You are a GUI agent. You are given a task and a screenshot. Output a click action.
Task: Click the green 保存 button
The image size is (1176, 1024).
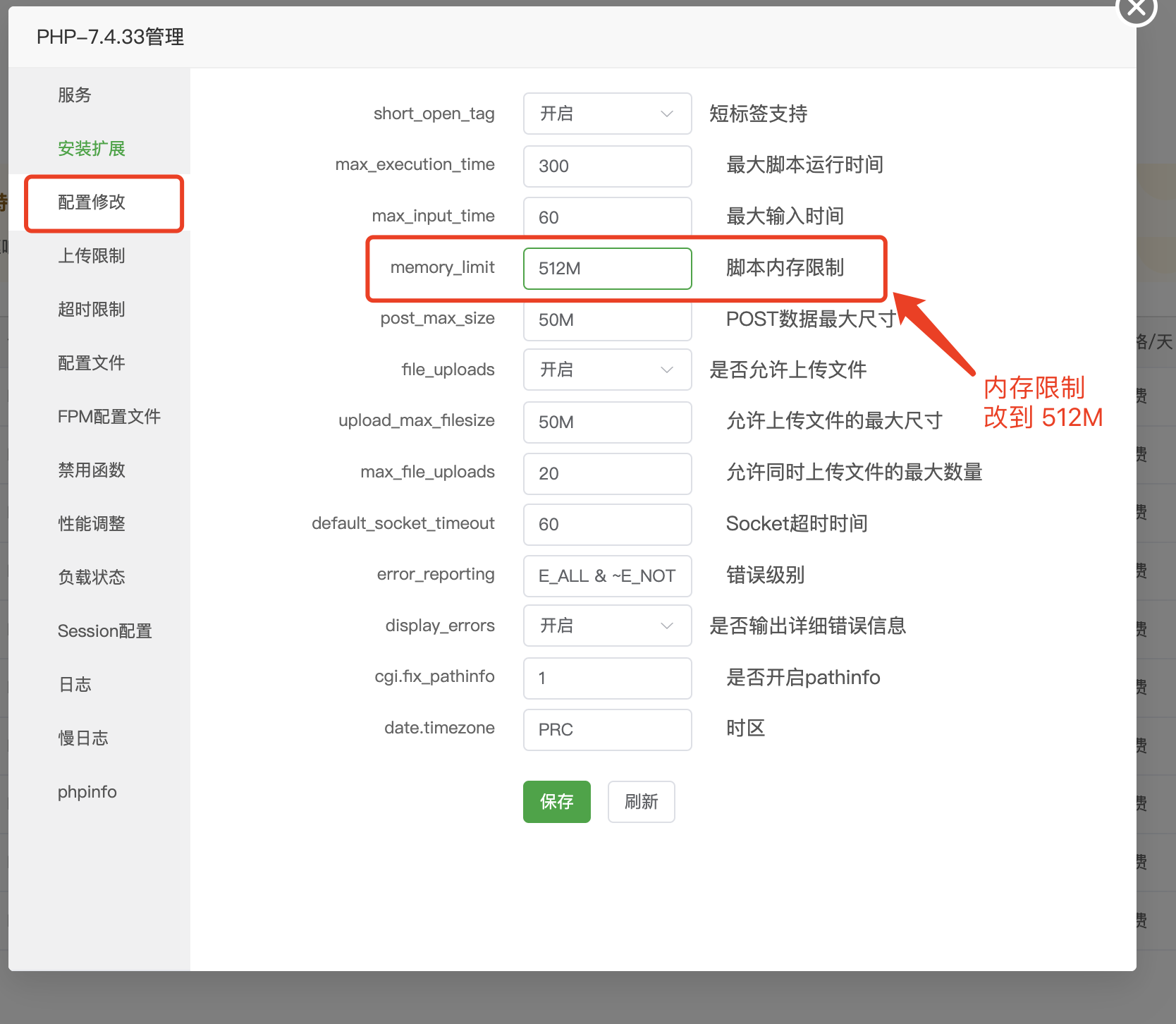tap(556, 802)
